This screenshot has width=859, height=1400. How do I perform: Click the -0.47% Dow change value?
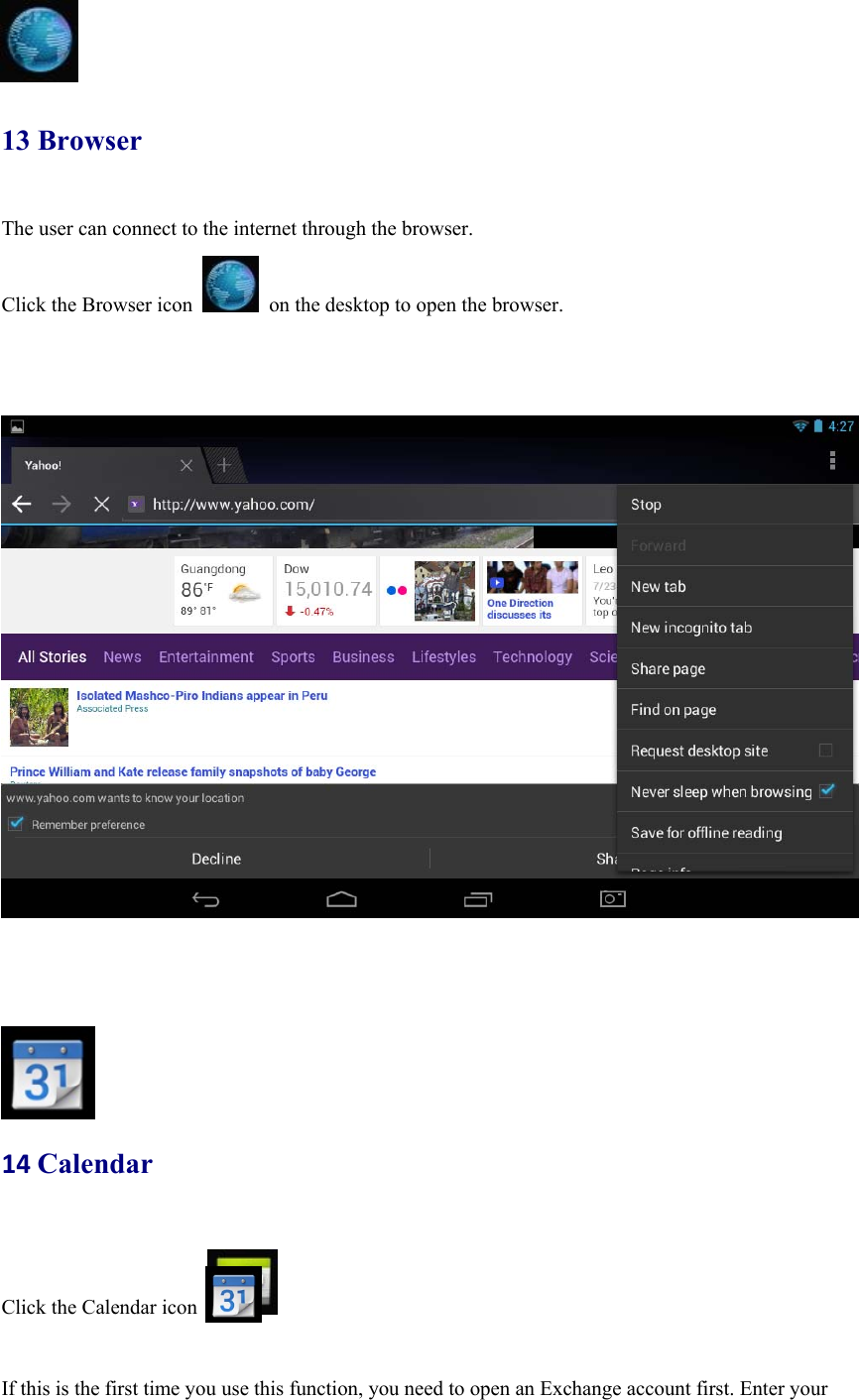click(316, 612)
